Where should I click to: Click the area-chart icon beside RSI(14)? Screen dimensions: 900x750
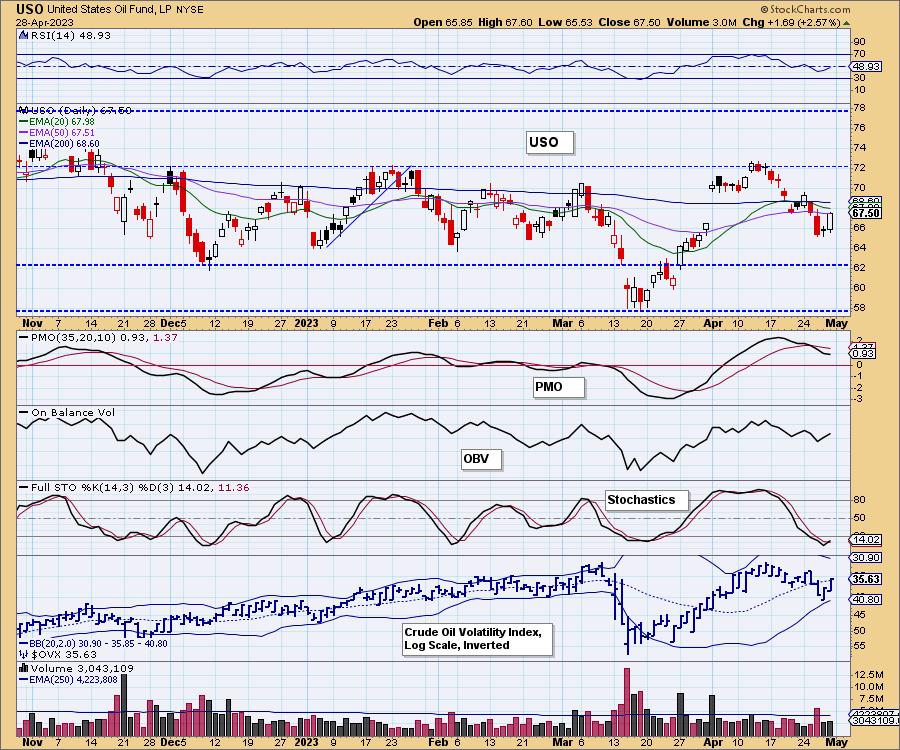tap(23, 35)
